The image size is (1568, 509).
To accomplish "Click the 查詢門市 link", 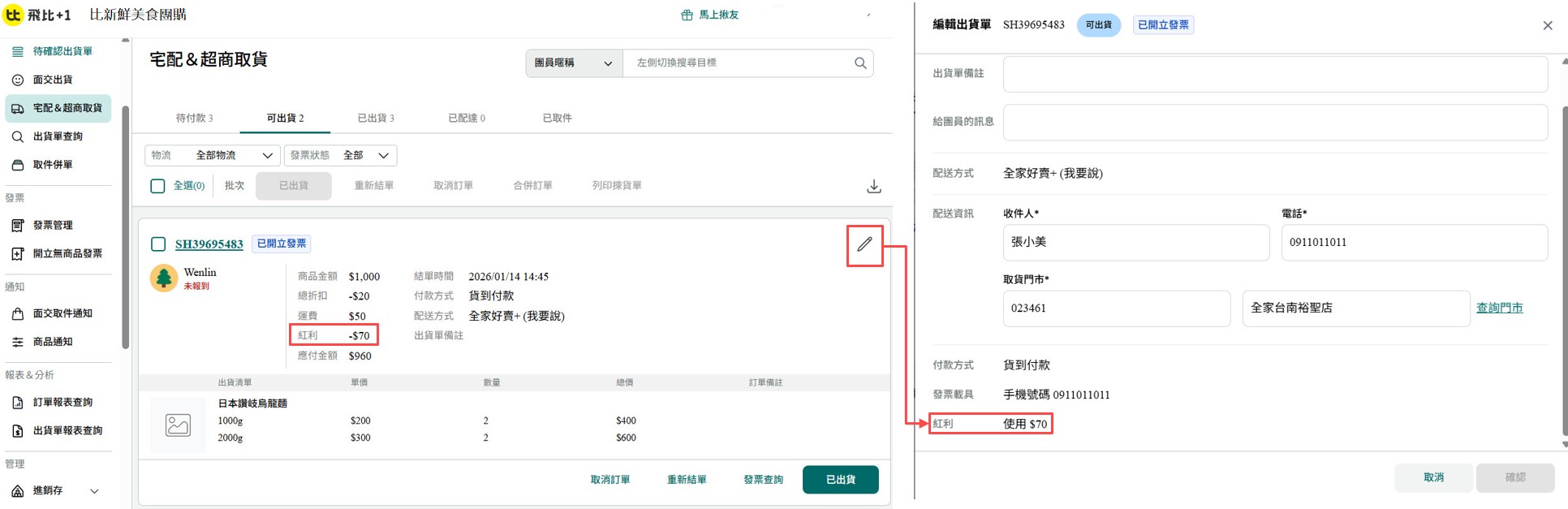I will click(x=1498, y=308).
